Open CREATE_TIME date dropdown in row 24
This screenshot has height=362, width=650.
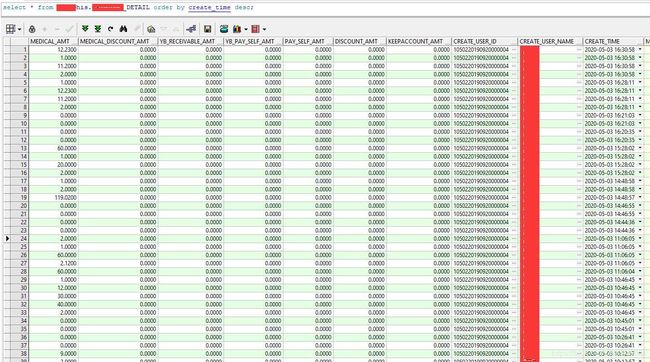click(x=640, y=238)
